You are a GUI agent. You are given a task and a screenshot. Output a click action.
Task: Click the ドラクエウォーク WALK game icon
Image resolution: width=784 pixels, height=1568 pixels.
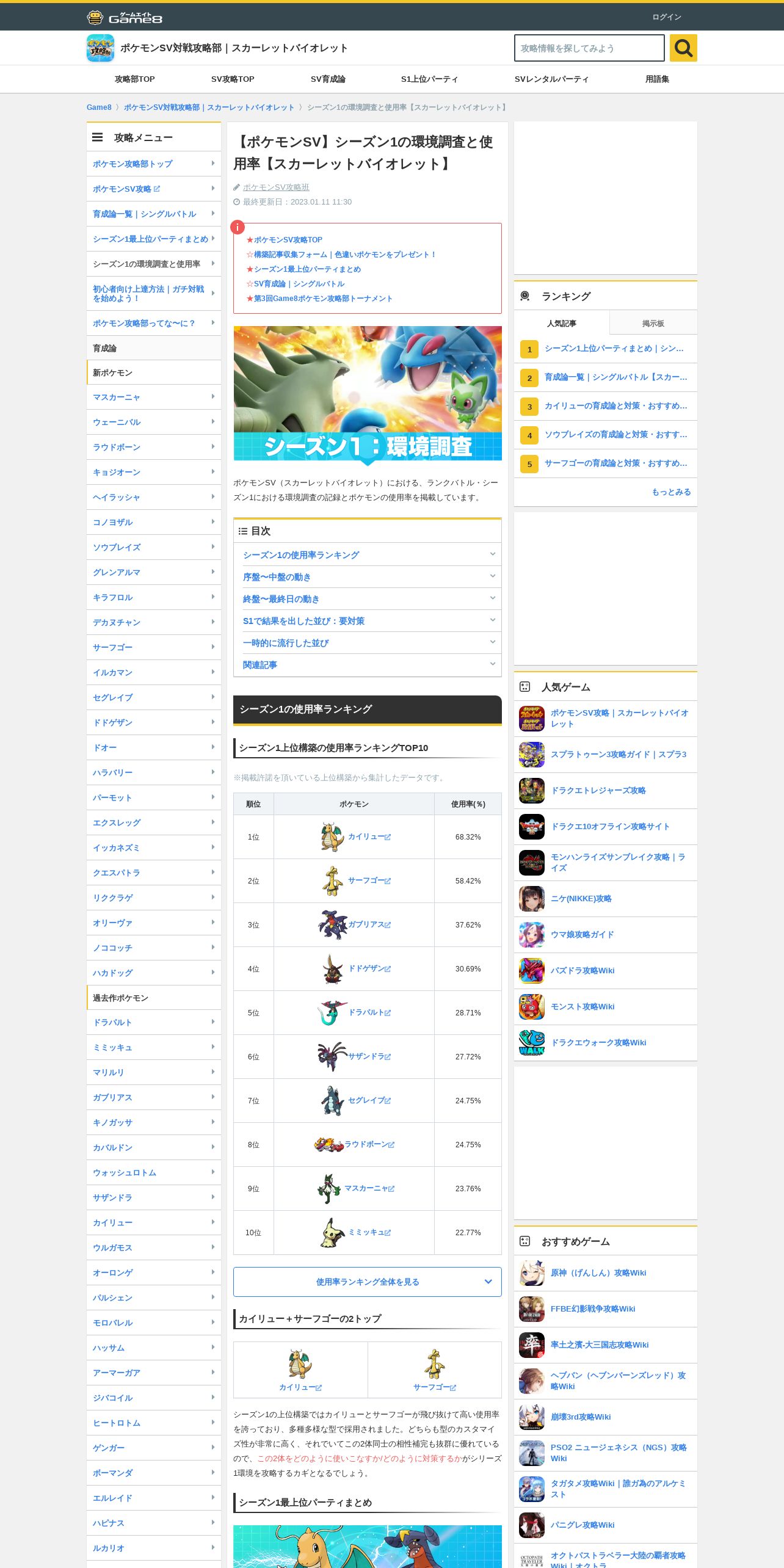pyautogui.click(x=532, y=1043)
